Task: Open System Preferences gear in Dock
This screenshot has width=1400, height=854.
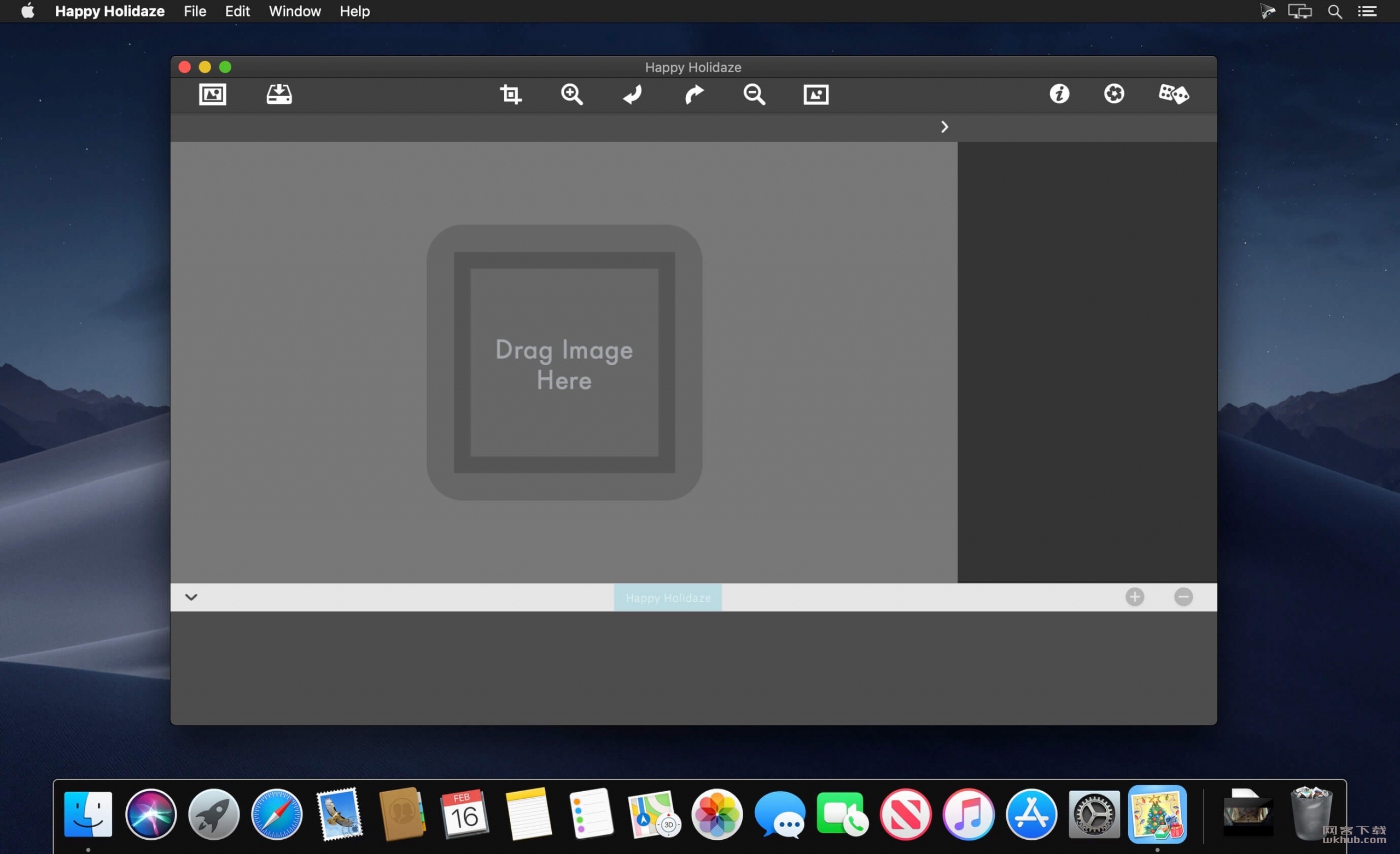Action: 1094,814
